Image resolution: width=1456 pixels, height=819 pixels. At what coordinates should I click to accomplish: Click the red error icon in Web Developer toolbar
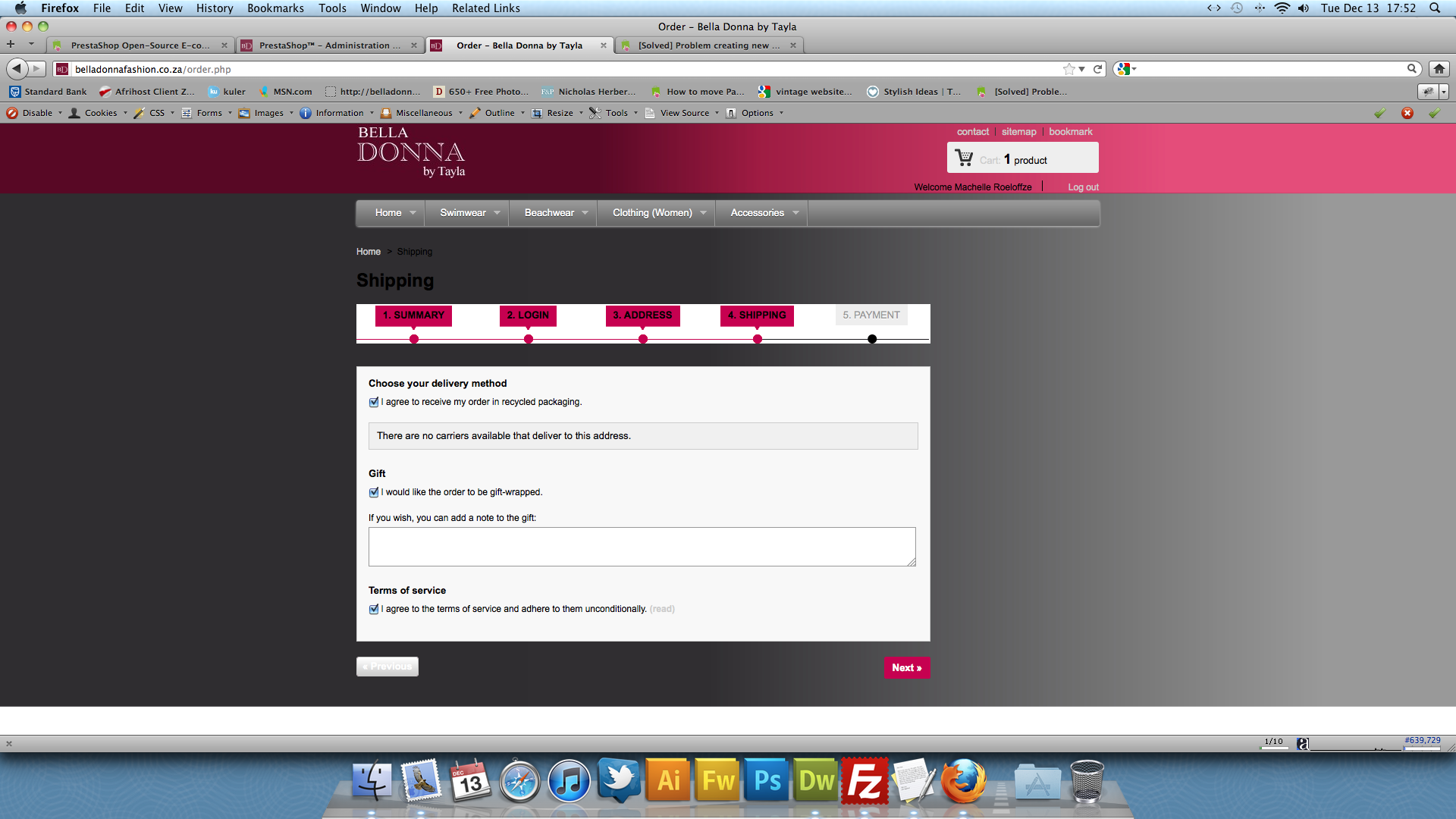click(1407, 113)
